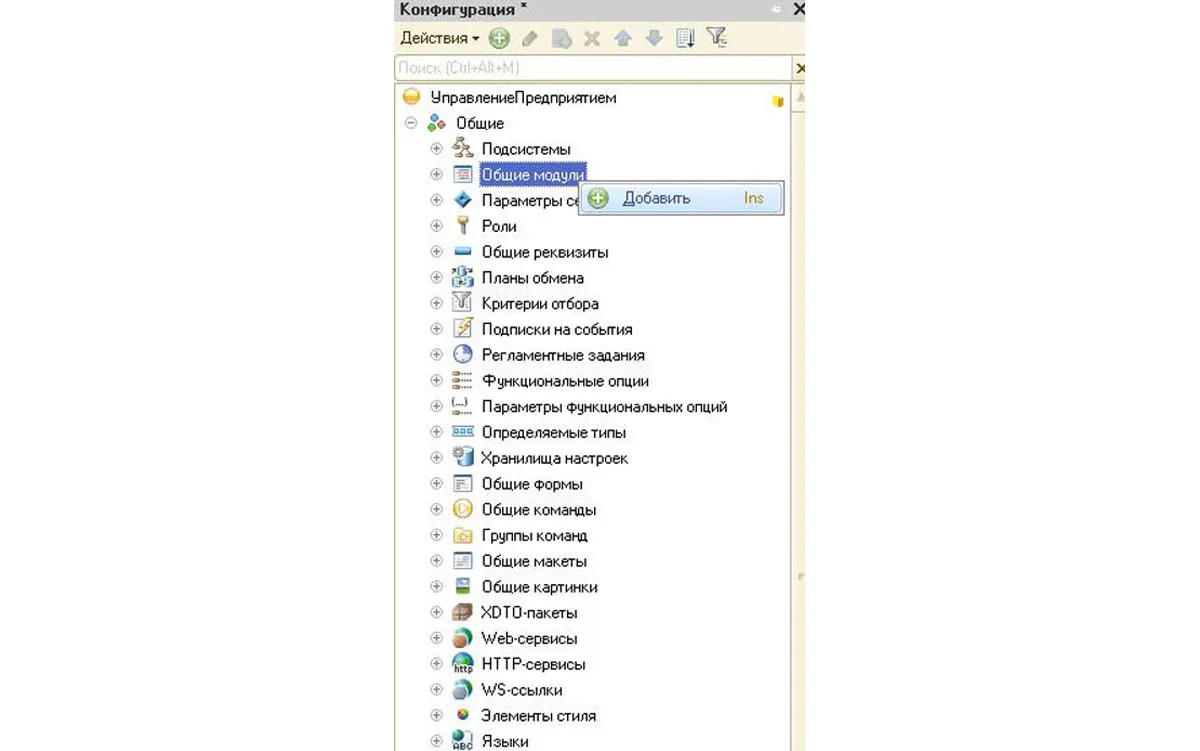The width and height of the screenshot is (1200, 751).
Task: Expand the Общие модули node
Action: [x=436, y=174]
